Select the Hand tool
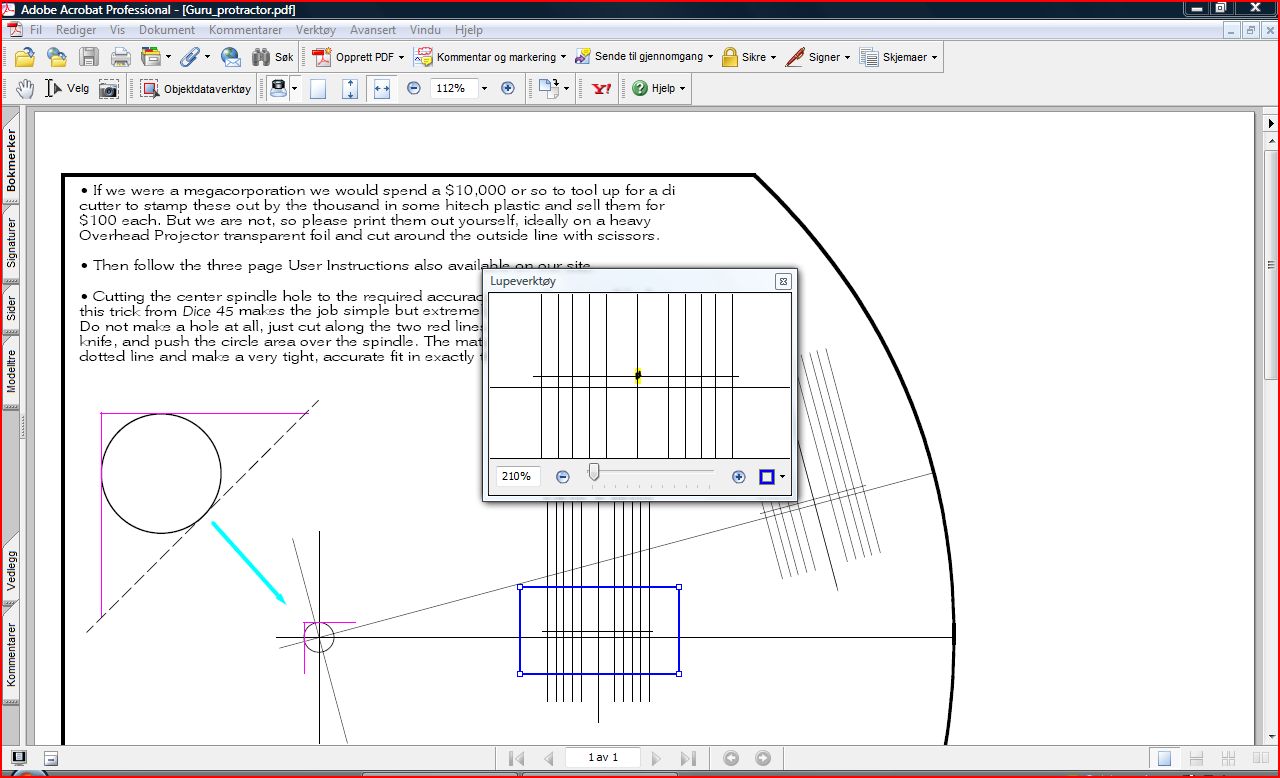 [x=25, y=88]
